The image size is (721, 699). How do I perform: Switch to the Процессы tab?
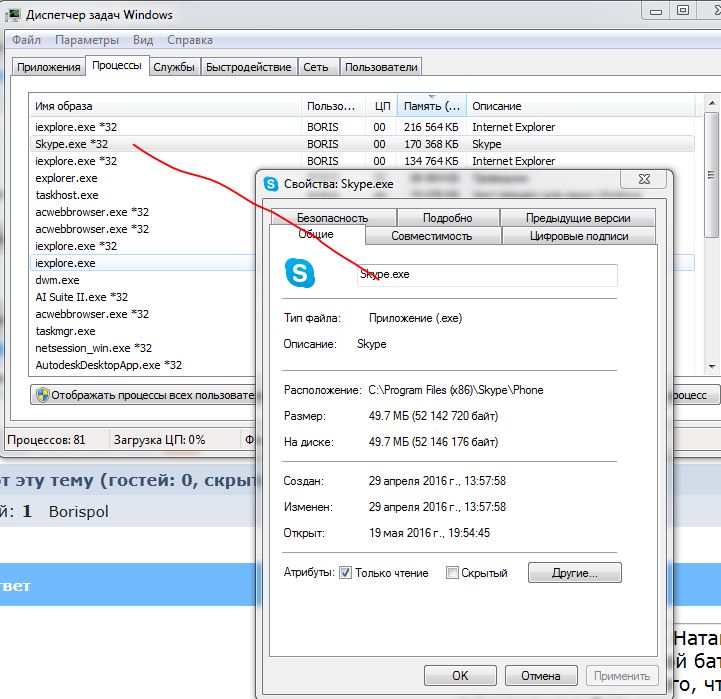[x=117, y=65]
